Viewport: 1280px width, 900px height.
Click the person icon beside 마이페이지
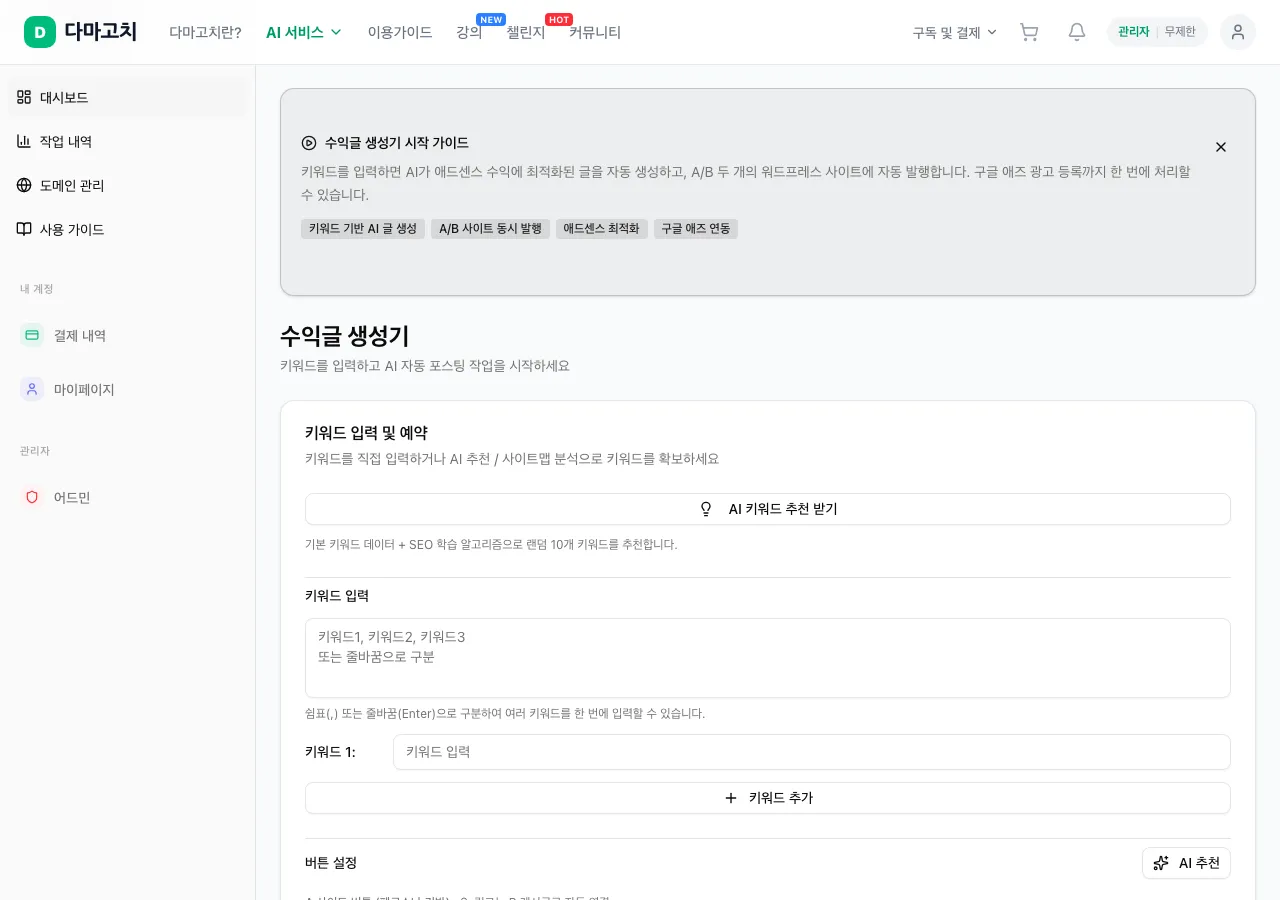(32, 389)
